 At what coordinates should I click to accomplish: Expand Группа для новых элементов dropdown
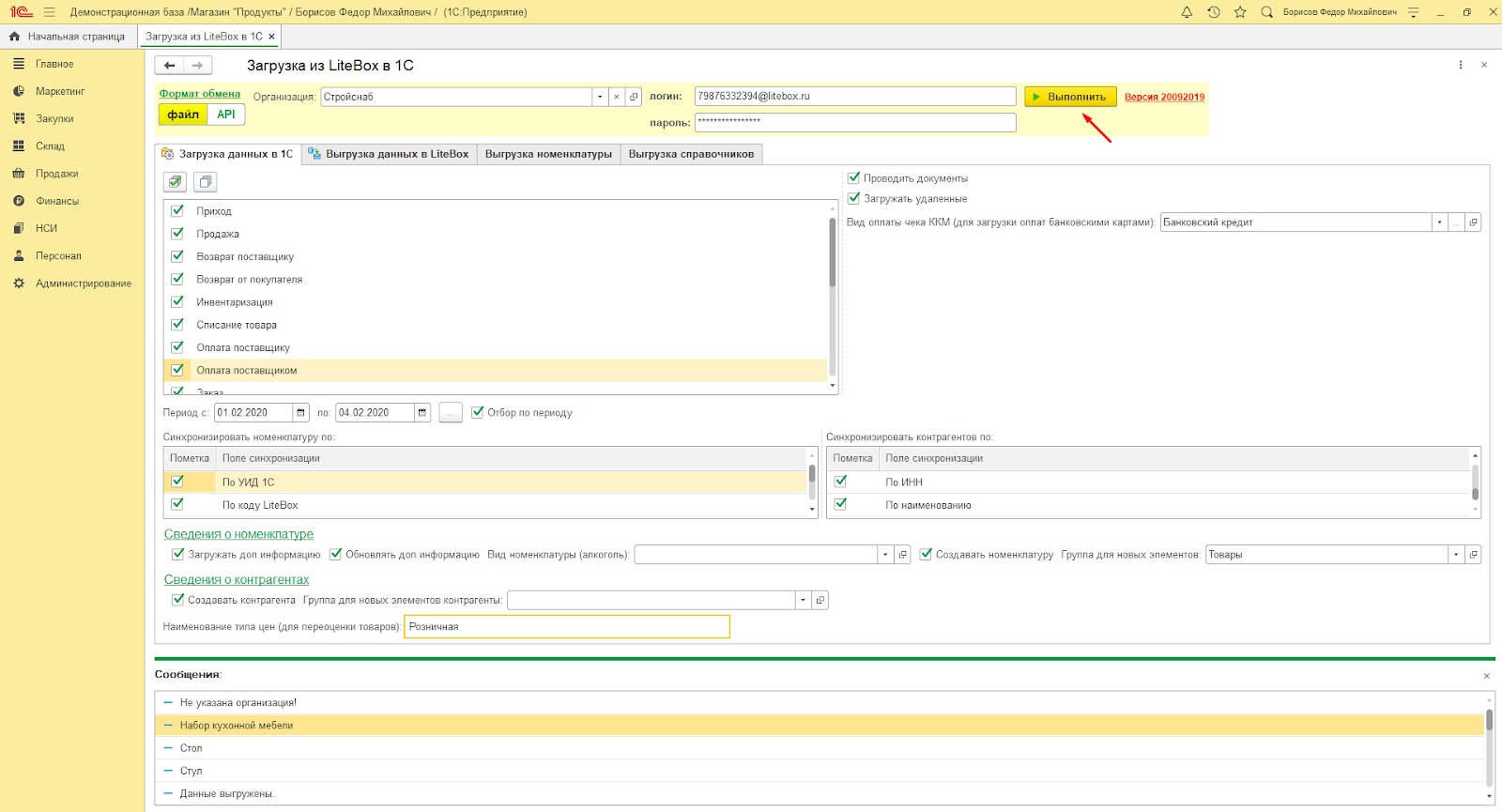pyautogui.click(x=1456, y=555)
